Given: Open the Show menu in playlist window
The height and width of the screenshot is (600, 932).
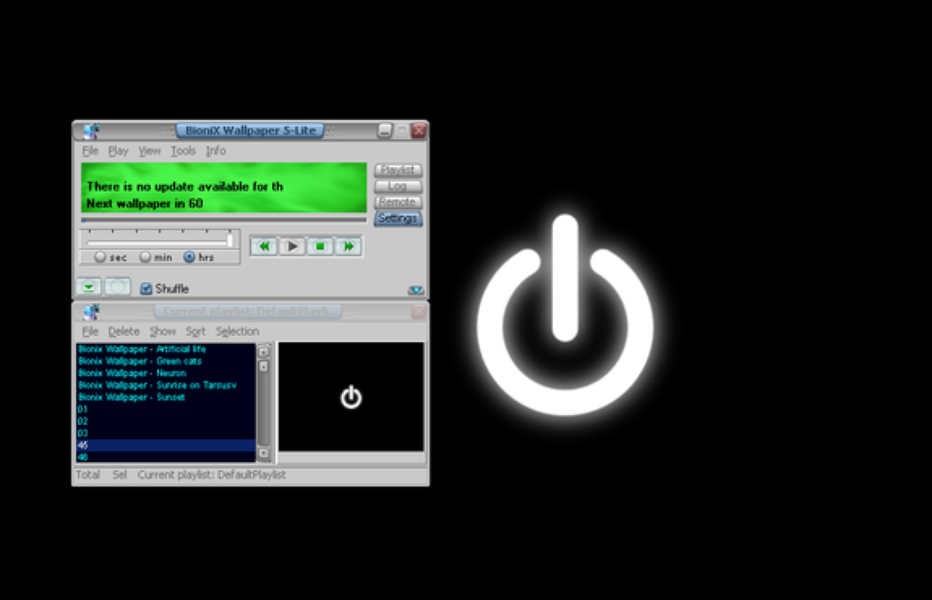Looking at the screenshot, I should coord(162,331).
